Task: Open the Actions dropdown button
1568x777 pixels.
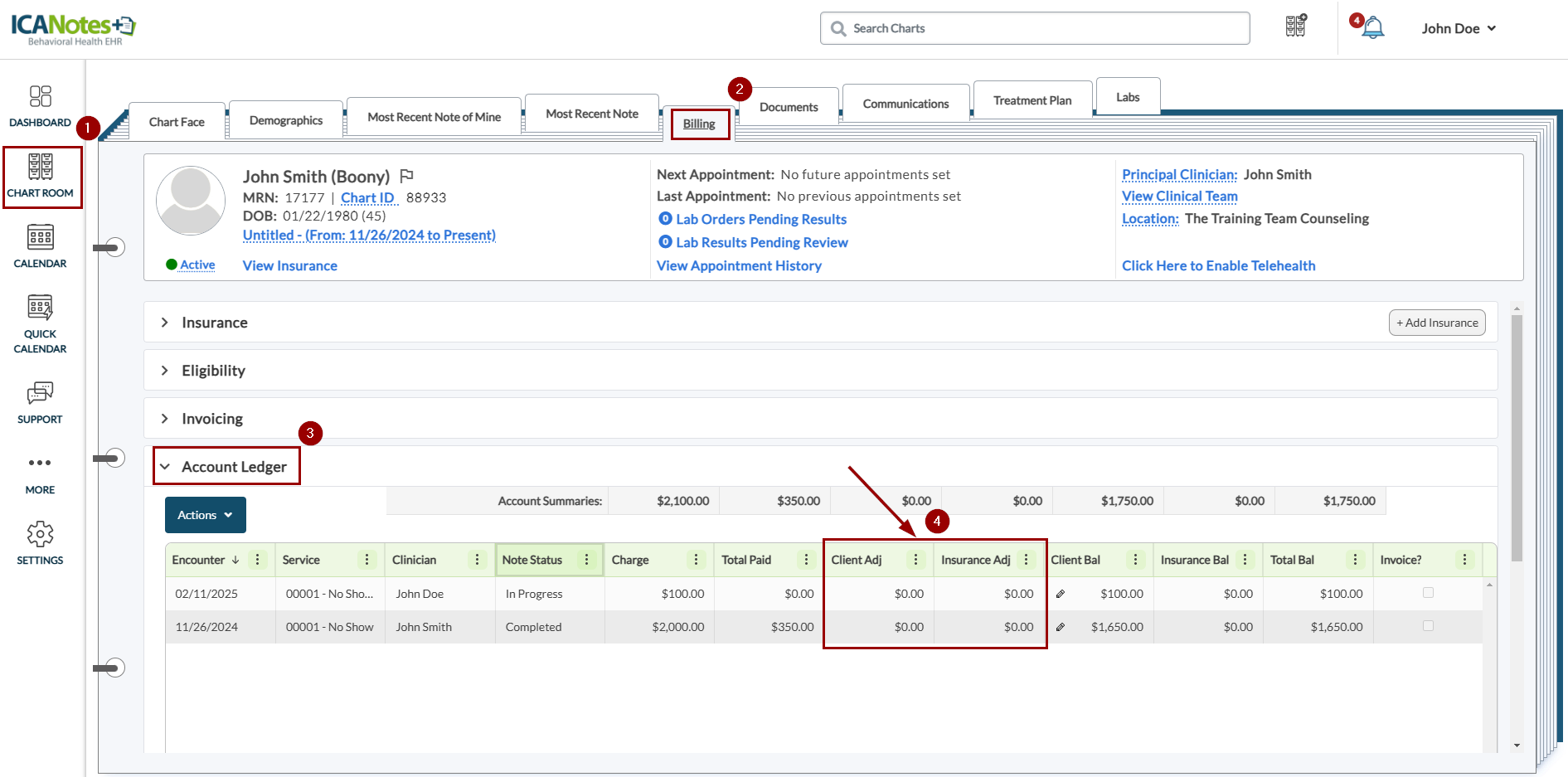Action: click(x=205, y=515)
